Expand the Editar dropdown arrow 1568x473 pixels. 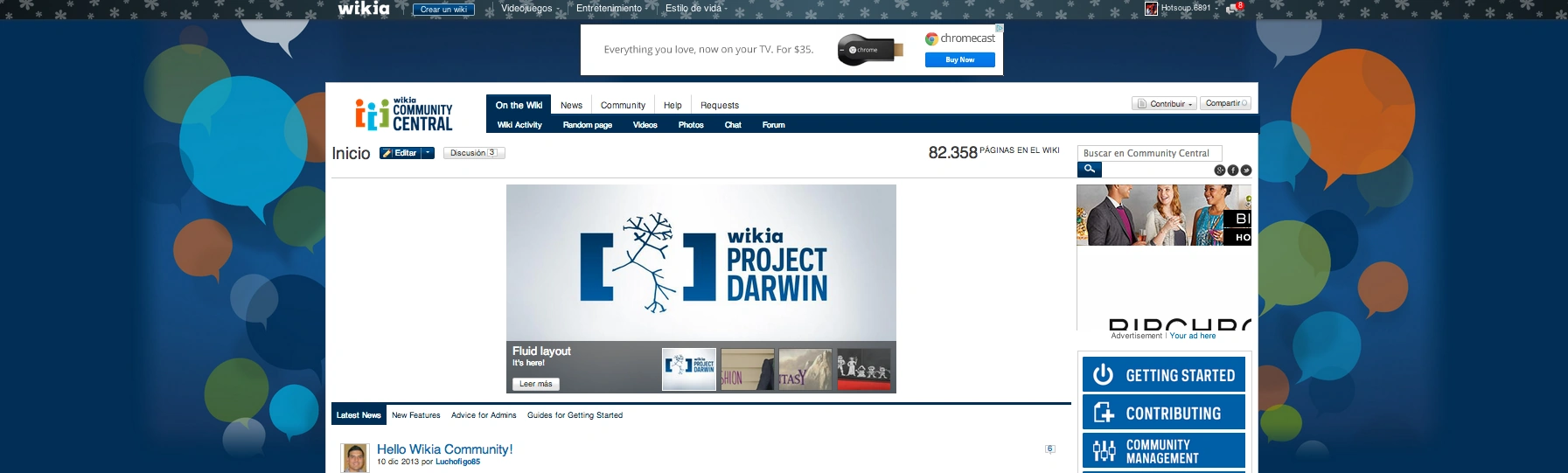click(428, 153)
